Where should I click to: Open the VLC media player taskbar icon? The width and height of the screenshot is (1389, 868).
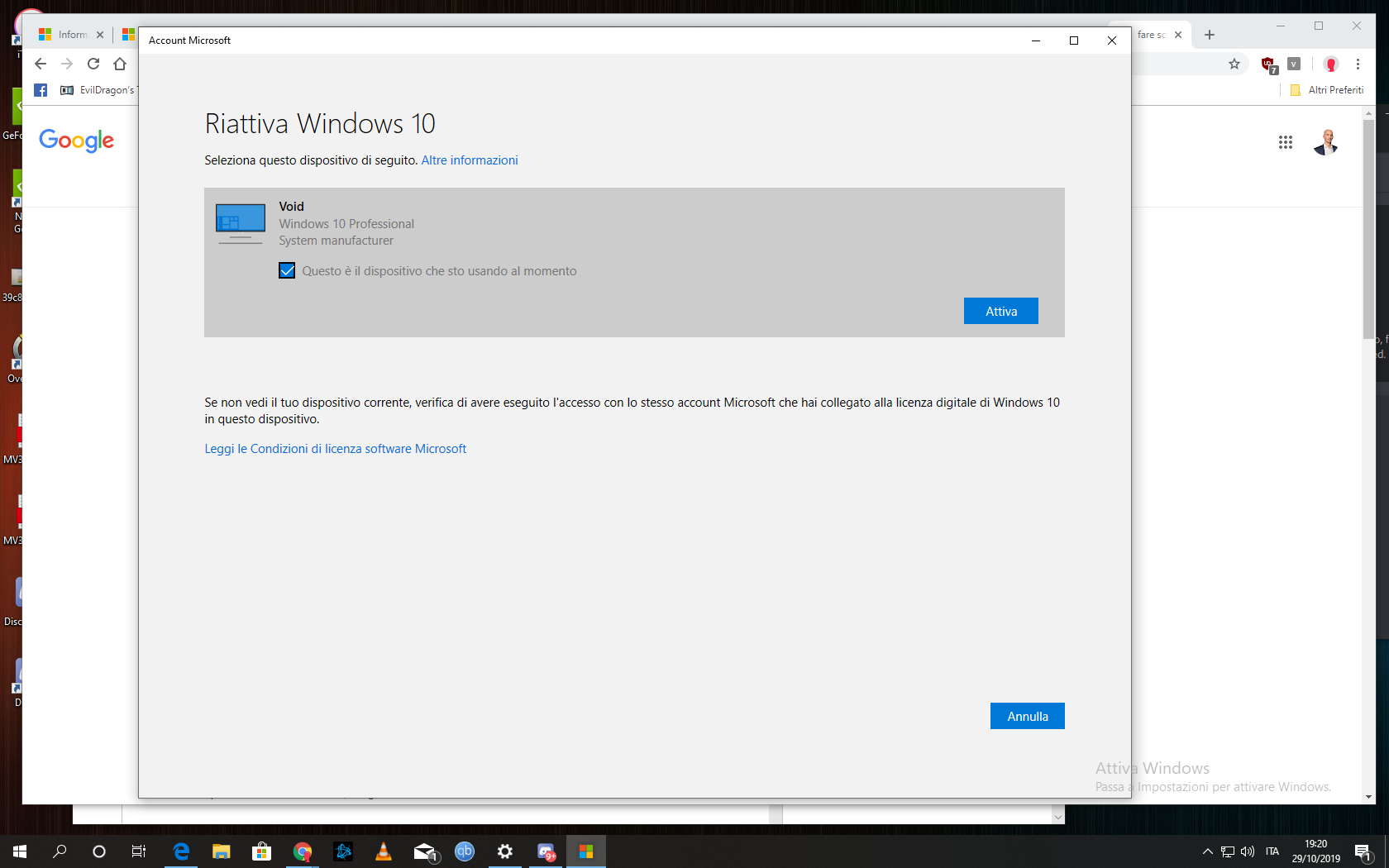[383, 851]
